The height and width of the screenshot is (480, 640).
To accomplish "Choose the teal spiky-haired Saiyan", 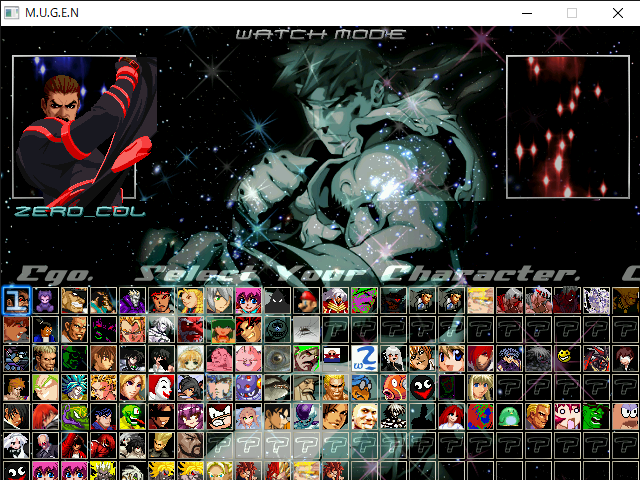I will [x=74, y=388].
